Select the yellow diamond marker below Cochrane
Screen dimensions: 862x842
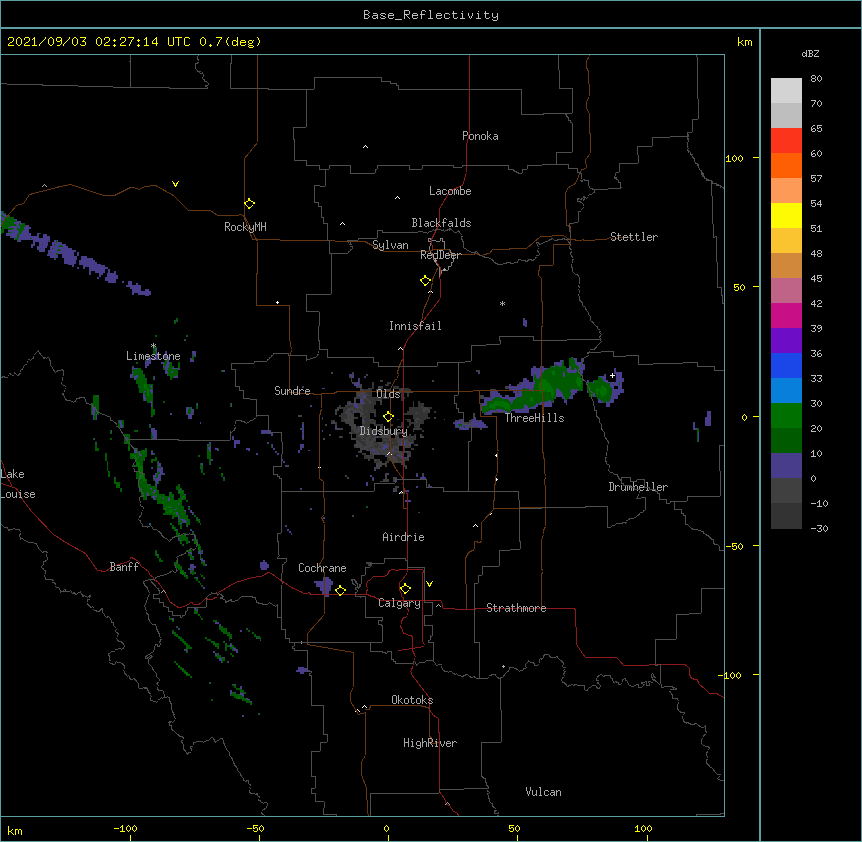point(340,590)
